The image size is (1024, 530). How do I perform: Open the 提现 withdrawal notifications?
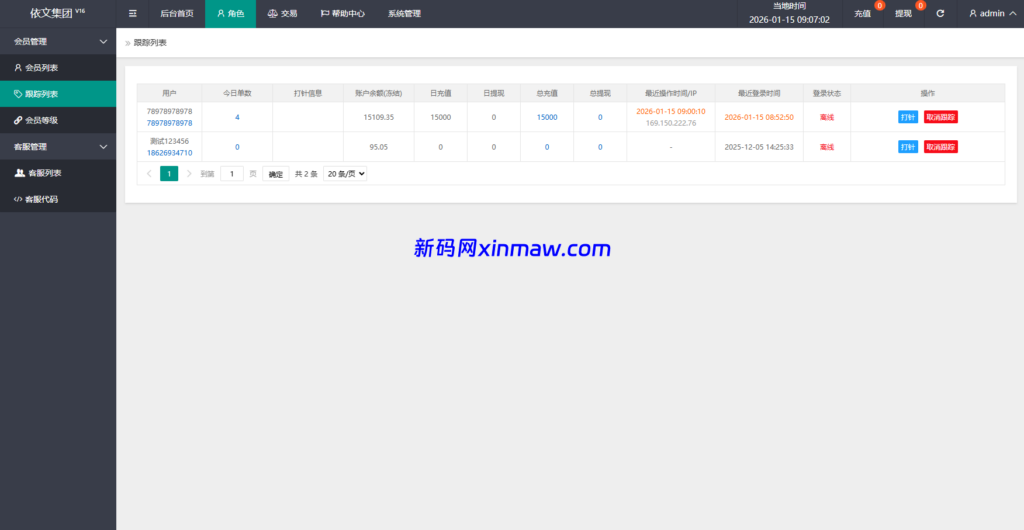click(903, 13)
